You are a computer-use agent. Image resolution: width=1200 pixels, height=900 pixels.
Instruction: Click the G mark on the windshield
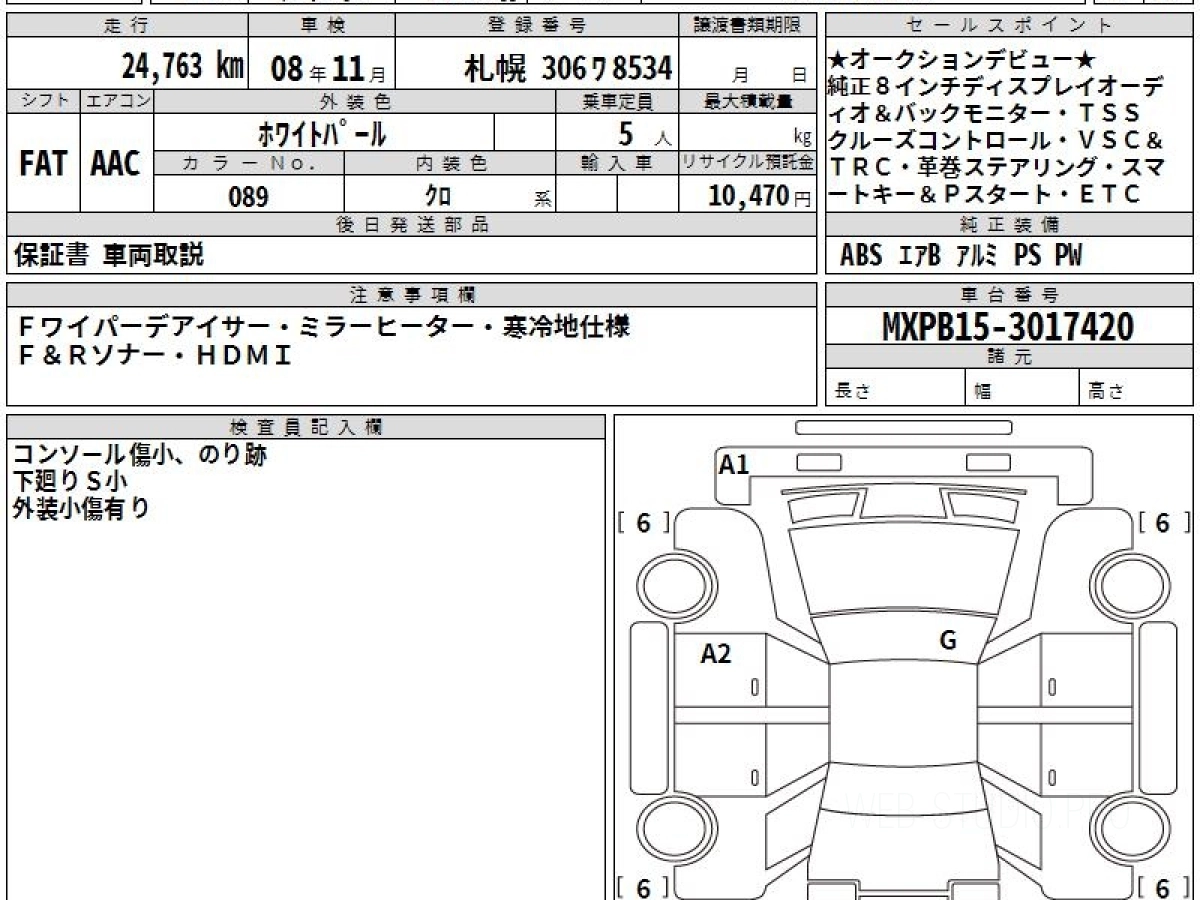point(948,641)
